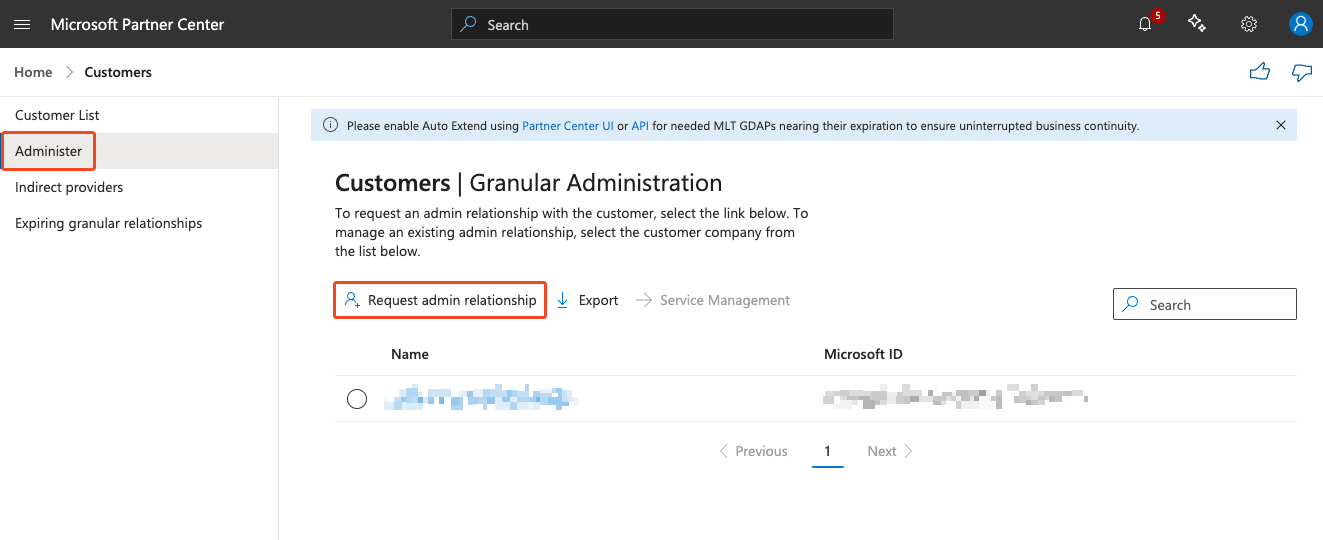The width and height of the screenshot is (1323, 540).
Task: Click Service Management button
Action: point(713,300)
